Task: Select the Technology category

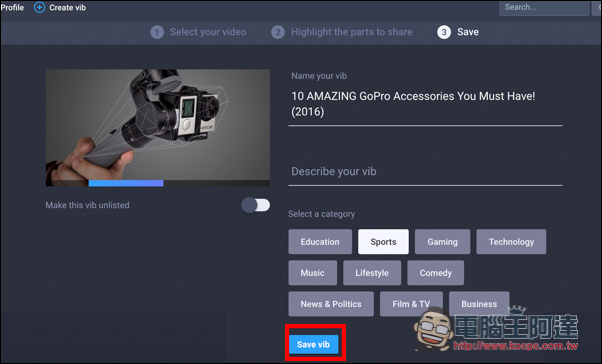Action: [x=511, y=242]
